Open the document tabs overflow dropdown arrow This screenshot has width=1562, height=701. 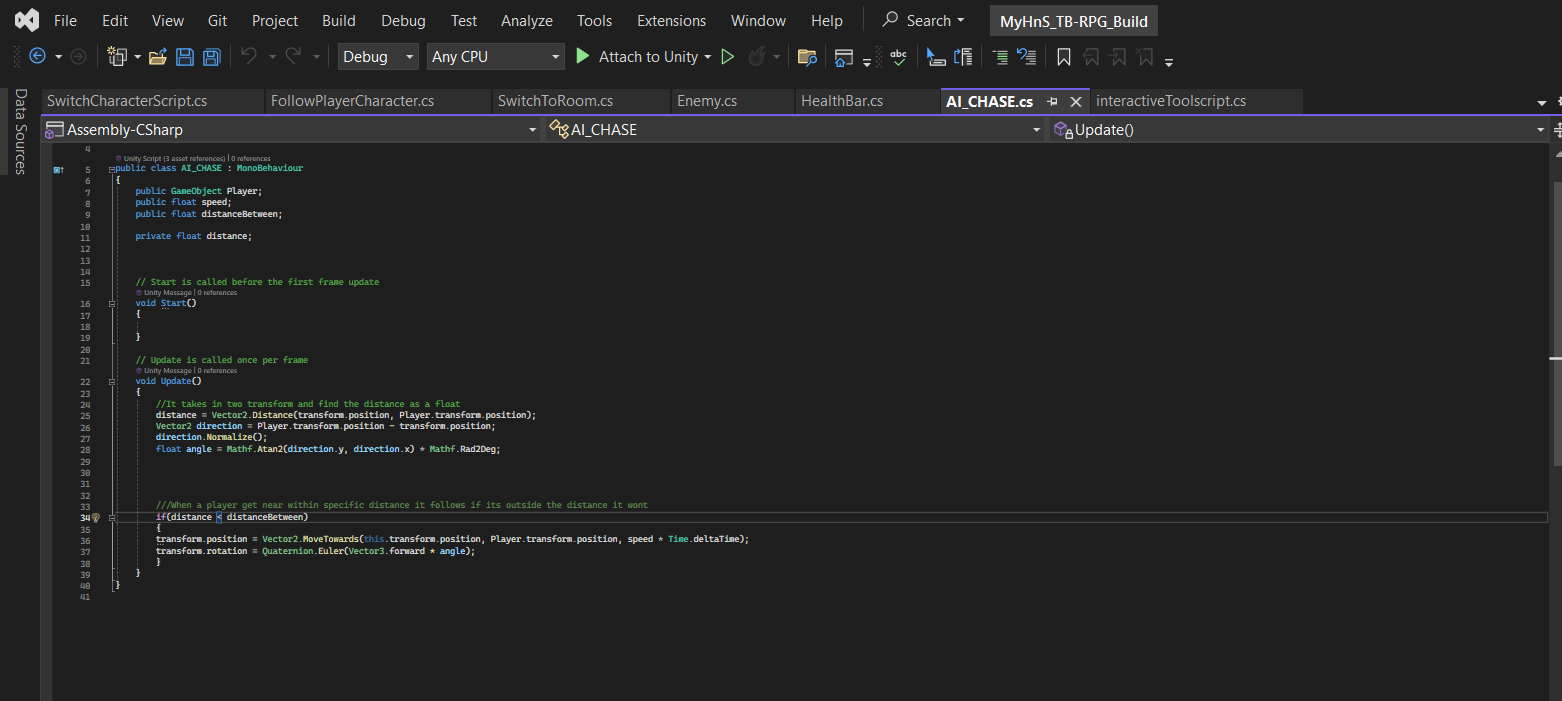point(1542,102)
